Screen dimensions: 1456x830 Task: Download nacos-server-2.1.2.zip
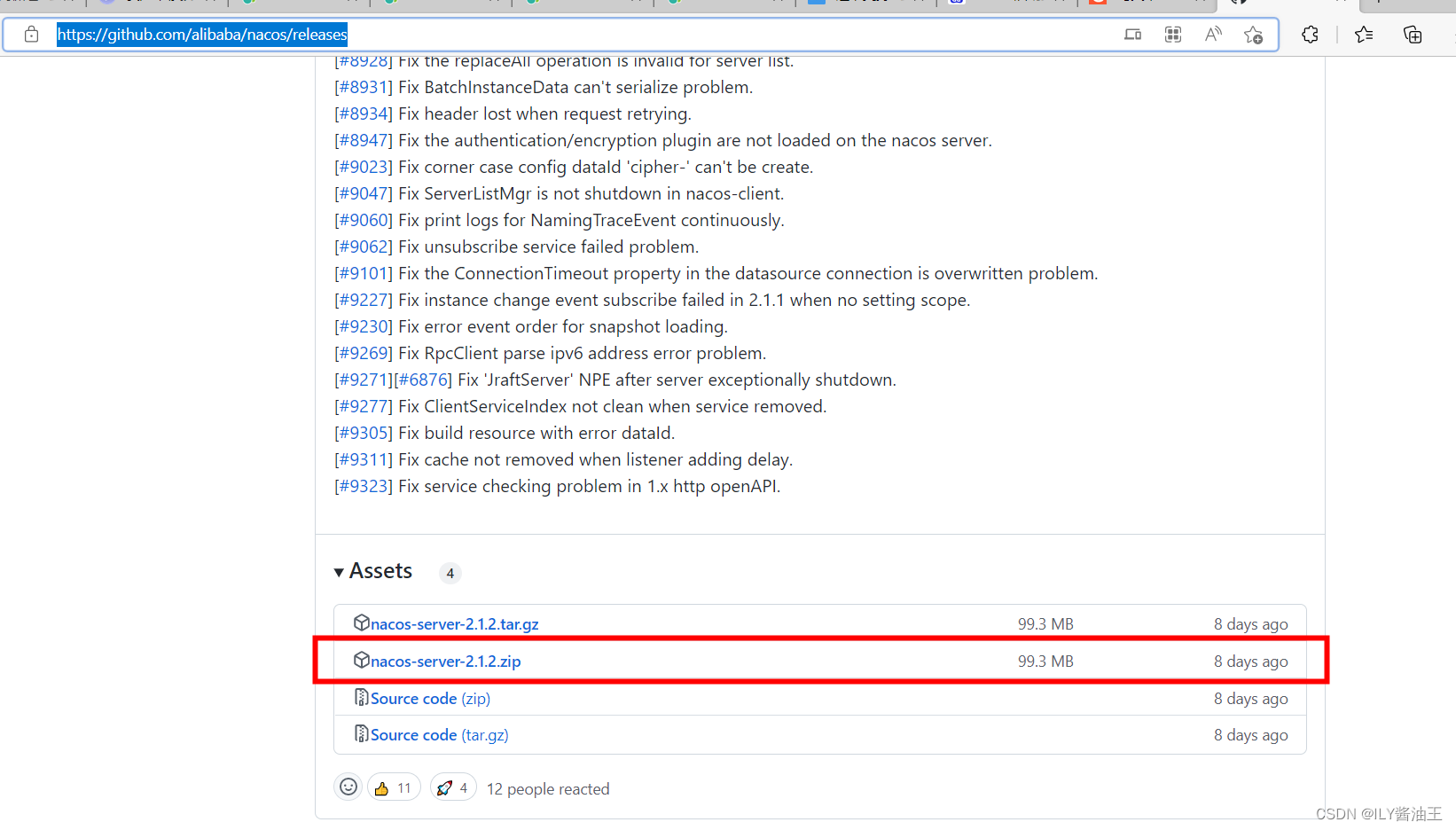tap(445, 662)
